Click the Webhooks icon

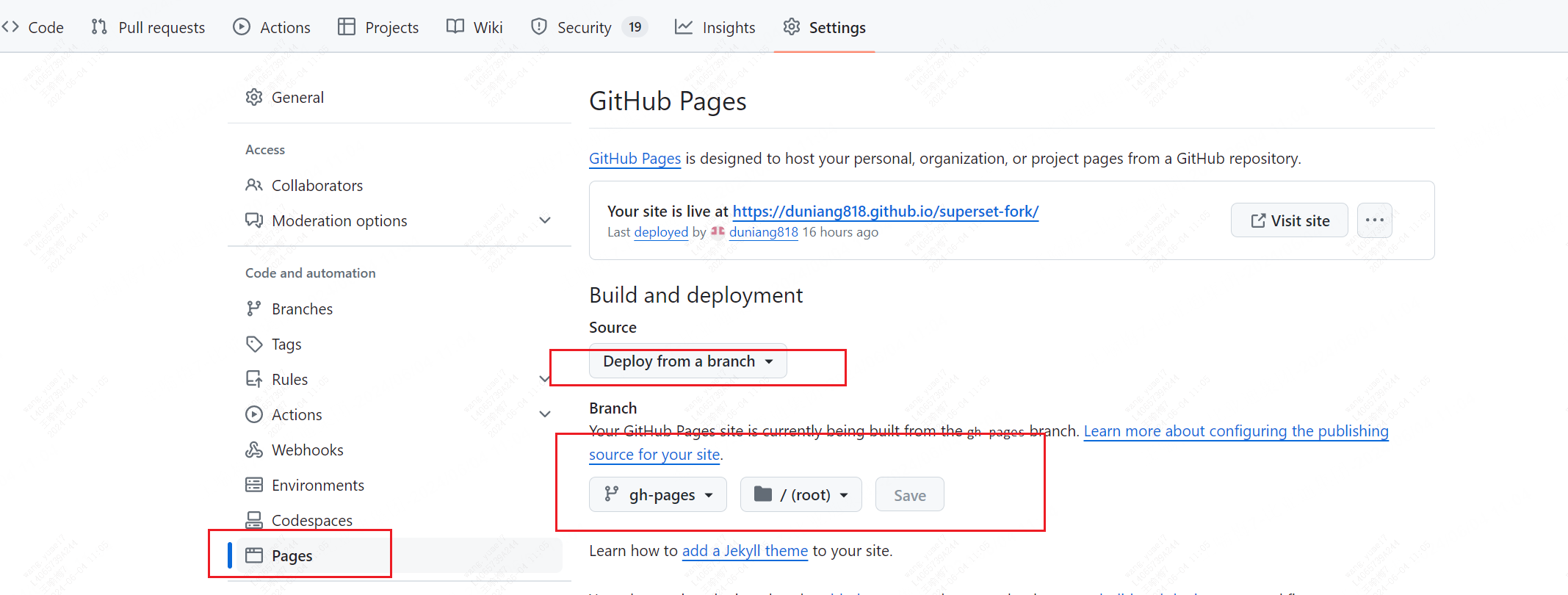tap(254, 450)
